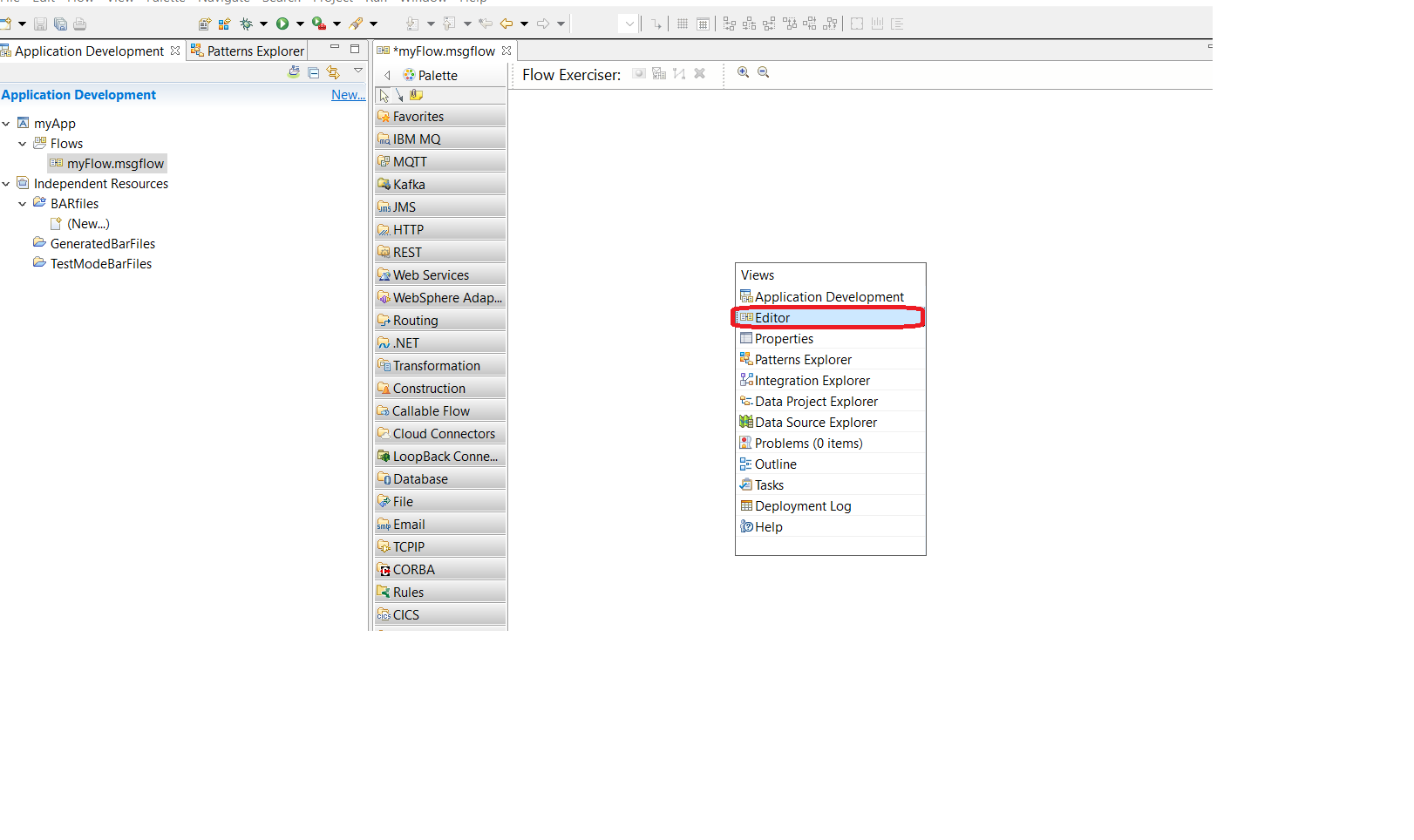Collapse the Flows folder node
Image resolution: width=1414 pixels, height=840 pixels.
click(23, 144)
